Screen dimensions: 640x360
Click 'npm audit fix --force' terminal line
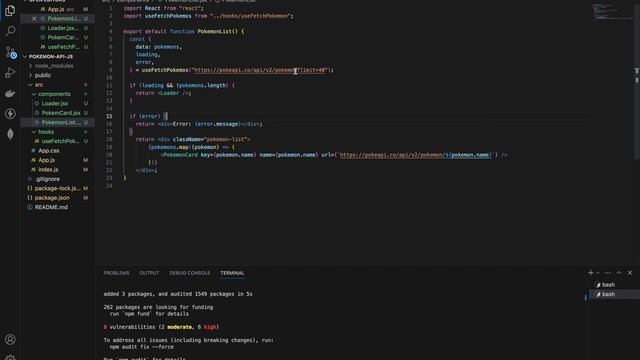142,347
